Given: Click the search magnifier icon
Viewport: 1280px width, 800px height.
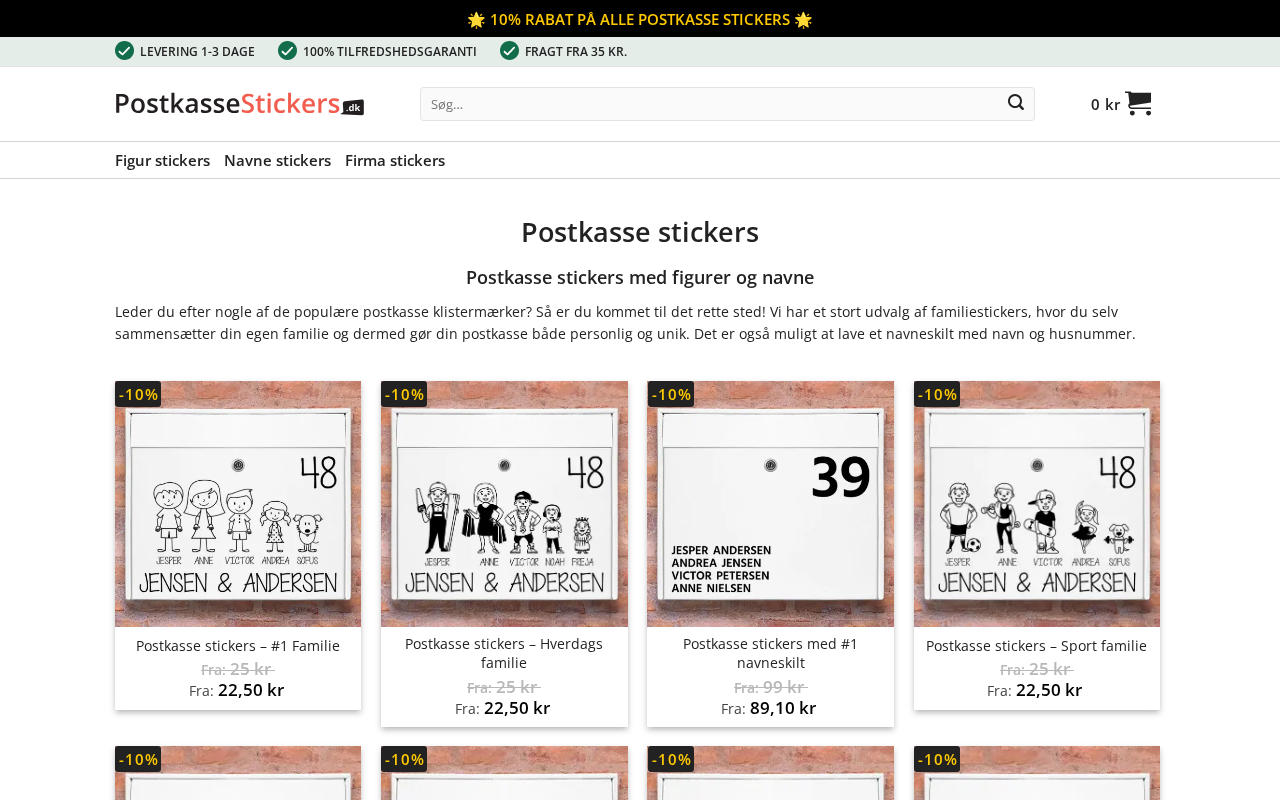Looking at the screenshot, I should tap(1015, 103).
